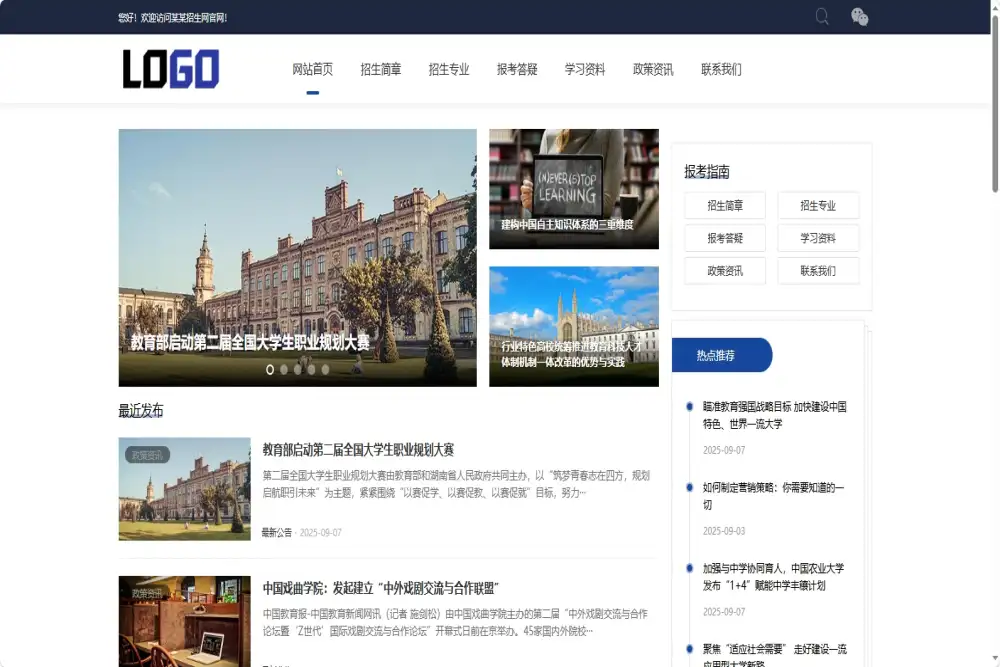1000x667 pixels.
Task: Switch to third carousel slide dot
Action: [297, 369]
